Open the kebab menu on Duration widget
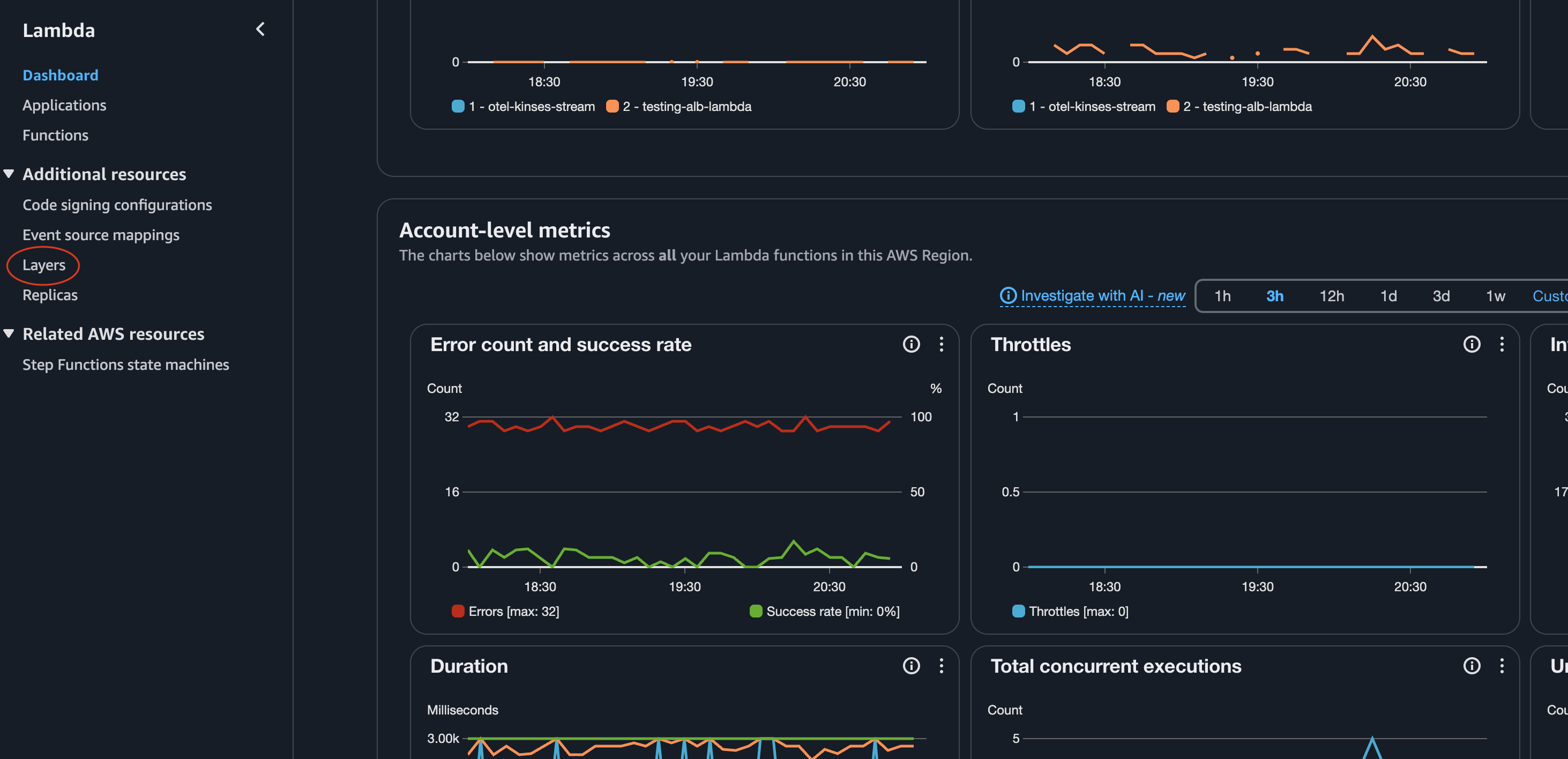Viewport: 1568px width, 759px height. (x=941, y=666)
